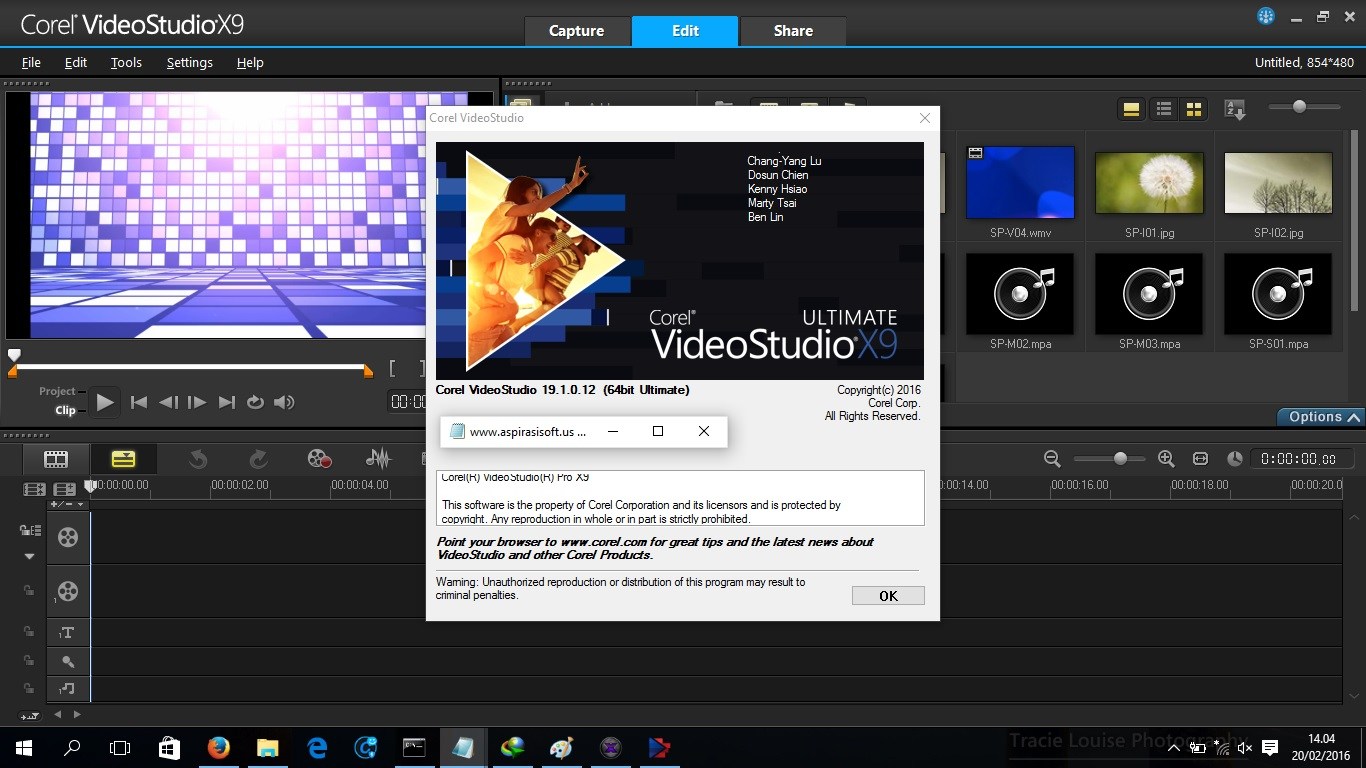Adjust library thumbnail size slider
Viewport: 1366px width, 768px height.
[x=1299, y=106]
